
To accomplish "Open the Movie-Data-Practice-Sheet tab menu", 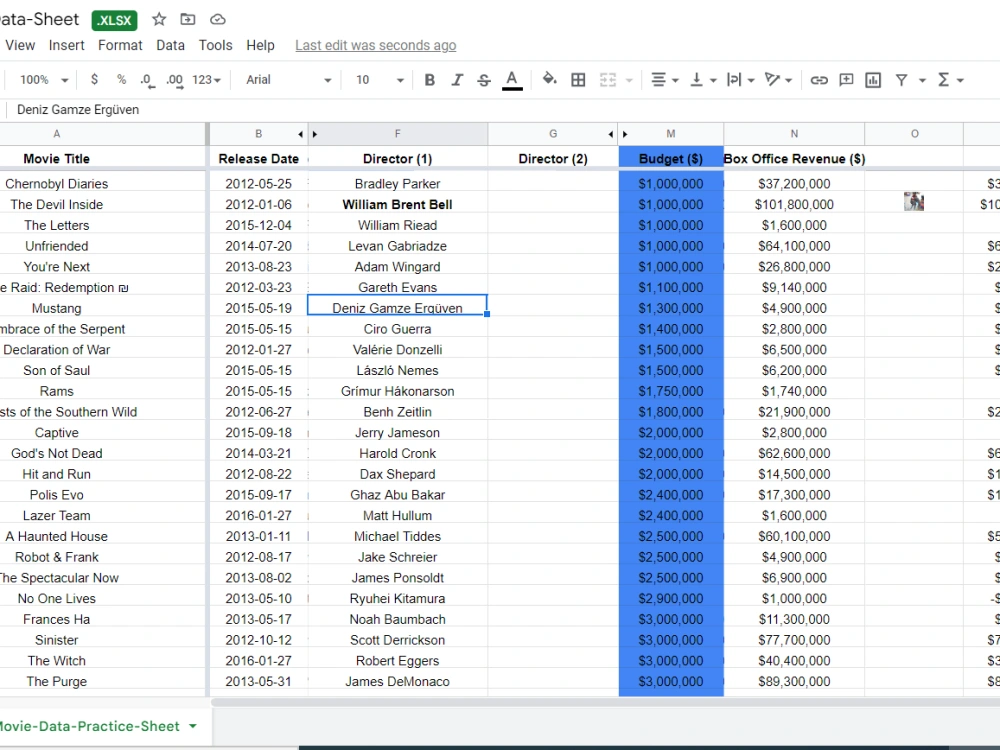I will coord(194,728).
